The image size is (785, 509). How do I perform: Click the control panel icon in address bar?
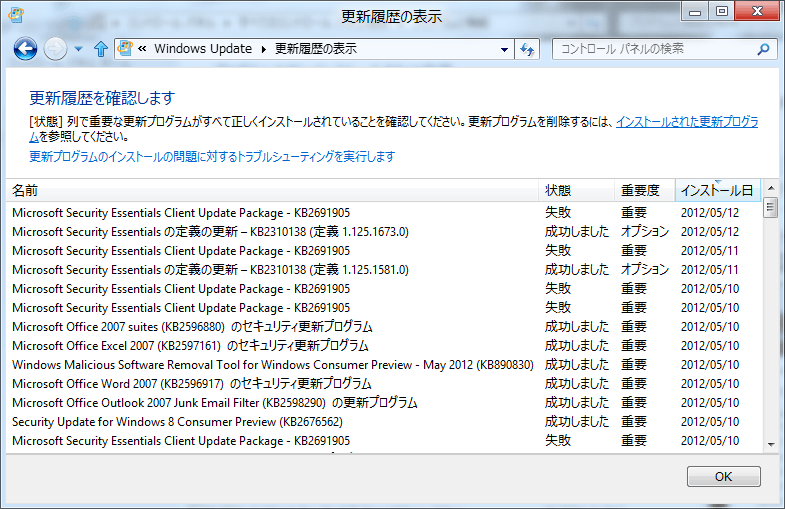(126, 49)
